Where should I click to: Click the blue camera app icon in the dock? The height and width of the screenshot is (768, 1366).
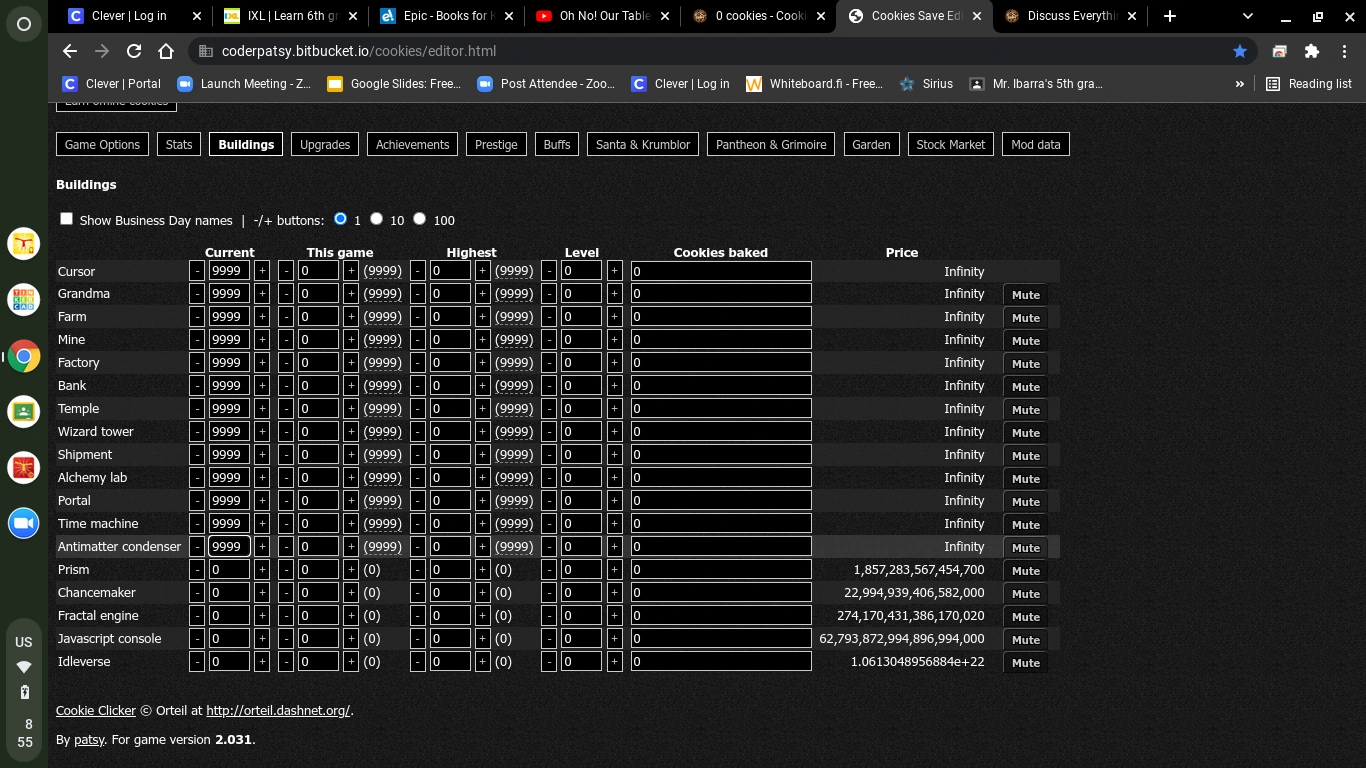[x=23, y=522]
